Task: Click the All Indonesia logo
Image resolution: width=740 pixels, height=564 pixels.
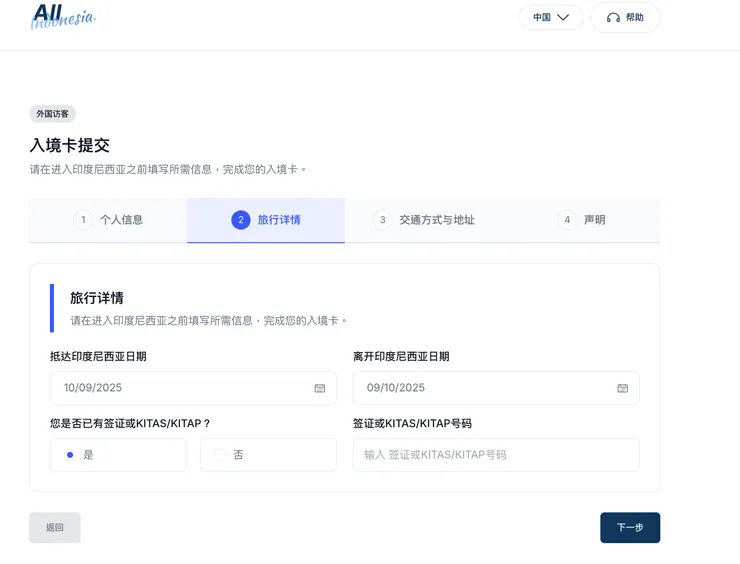Action: (63, 17)
